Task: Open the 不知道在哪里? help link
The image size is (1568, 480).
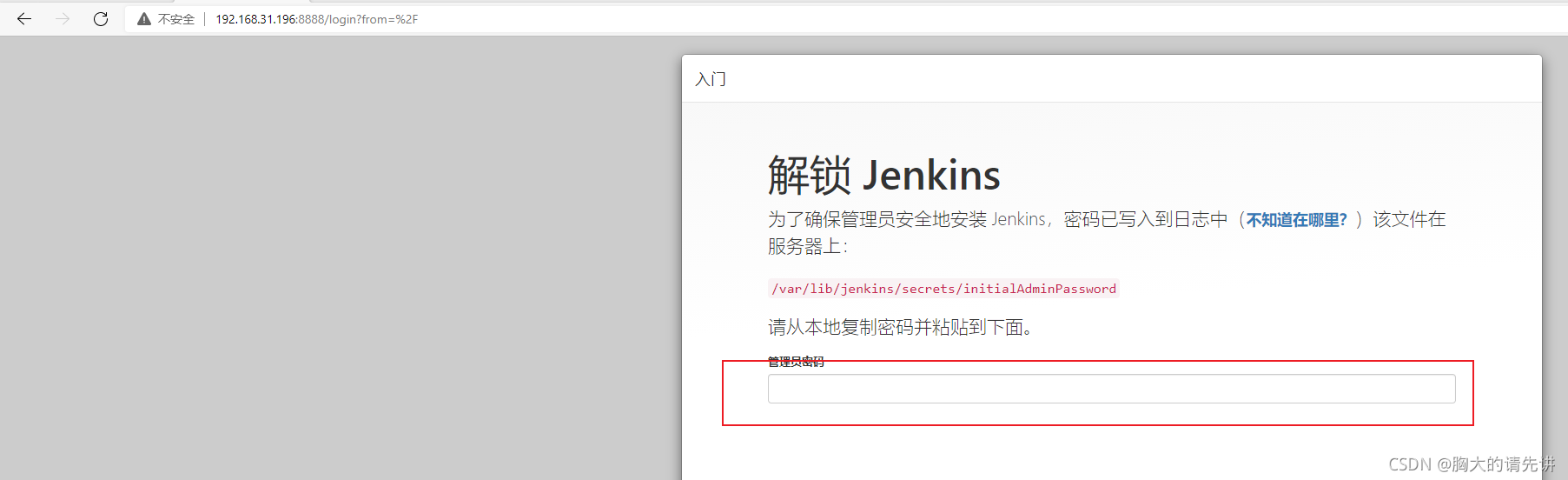Action: pos(1296,220)
